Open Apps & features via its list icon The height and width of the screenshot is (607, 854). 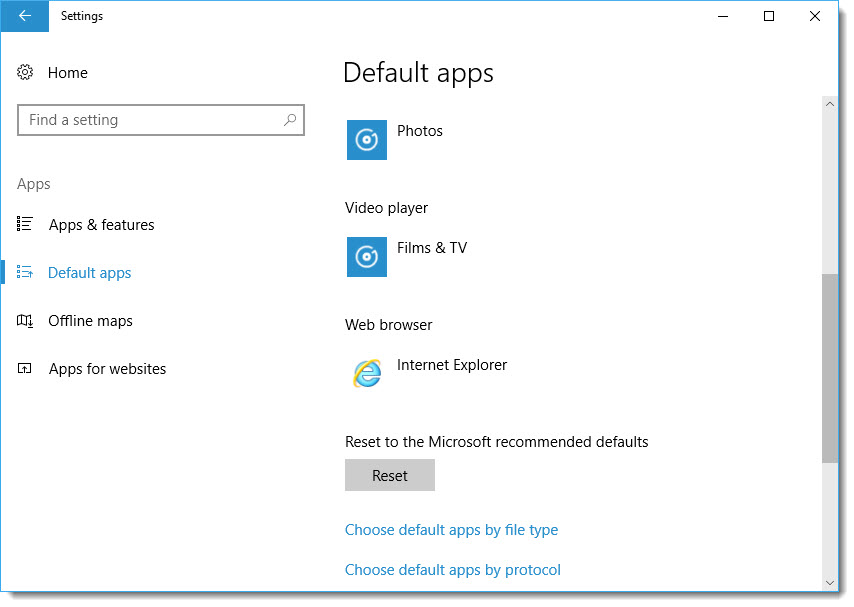click(25, 224)
